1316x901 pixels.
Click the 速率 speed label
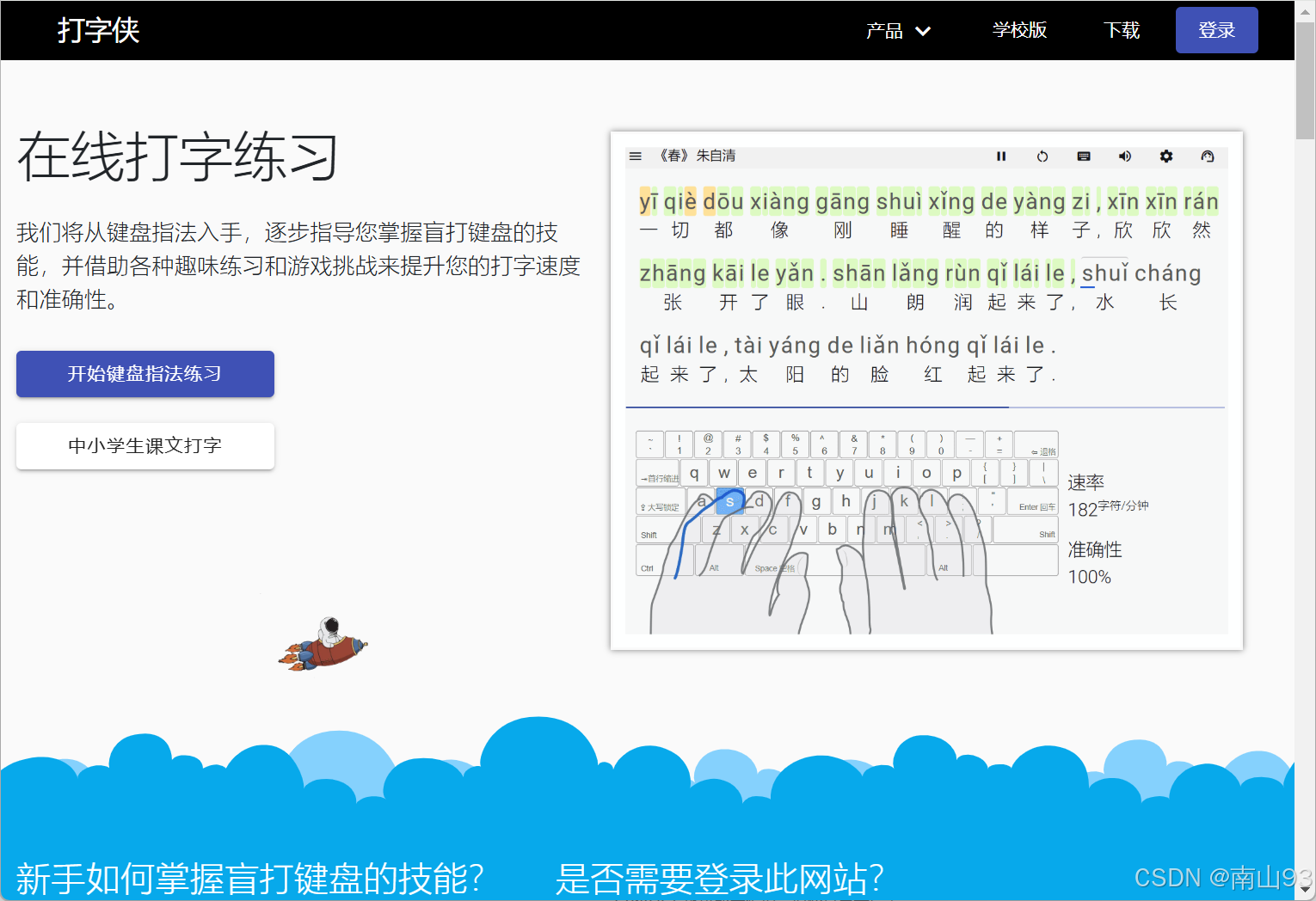coord(1085,482)
